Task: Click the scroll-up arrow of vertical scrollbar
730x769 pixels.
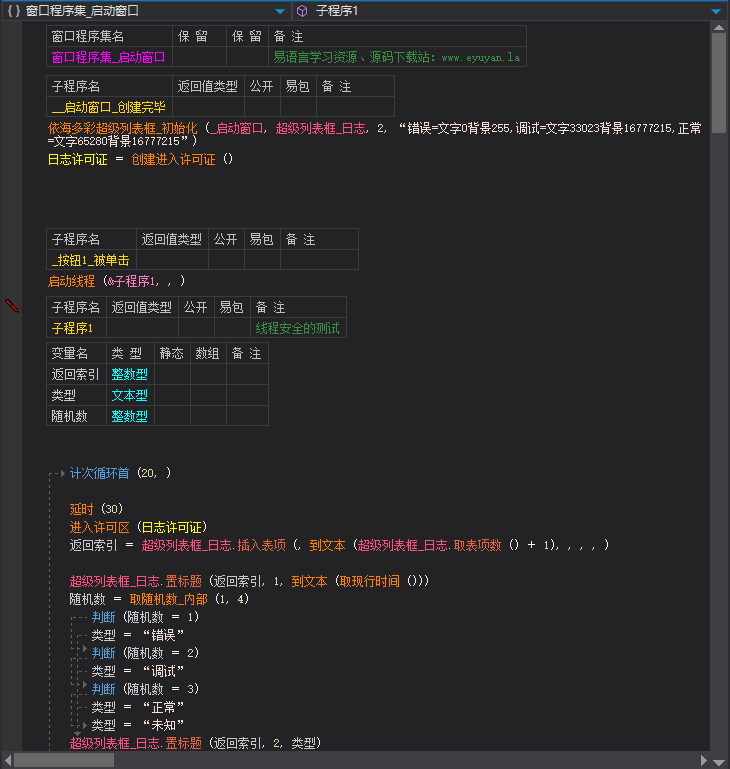Action: click(x=719, y=28)
